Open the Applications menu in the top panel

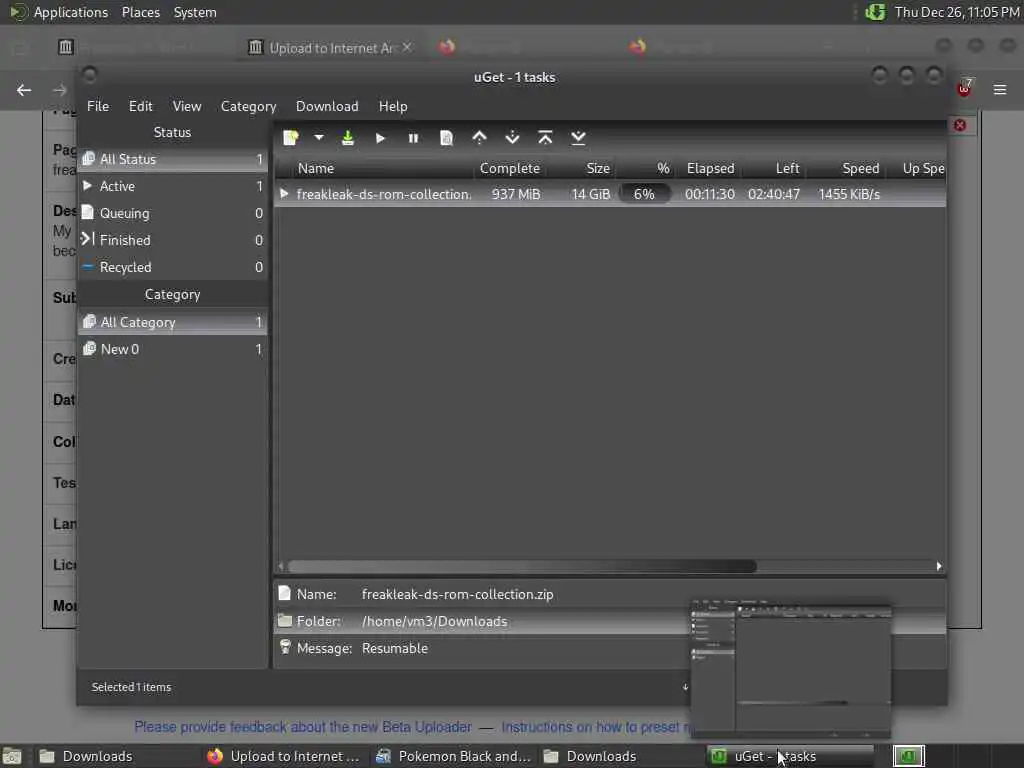(x=71, y=12)
